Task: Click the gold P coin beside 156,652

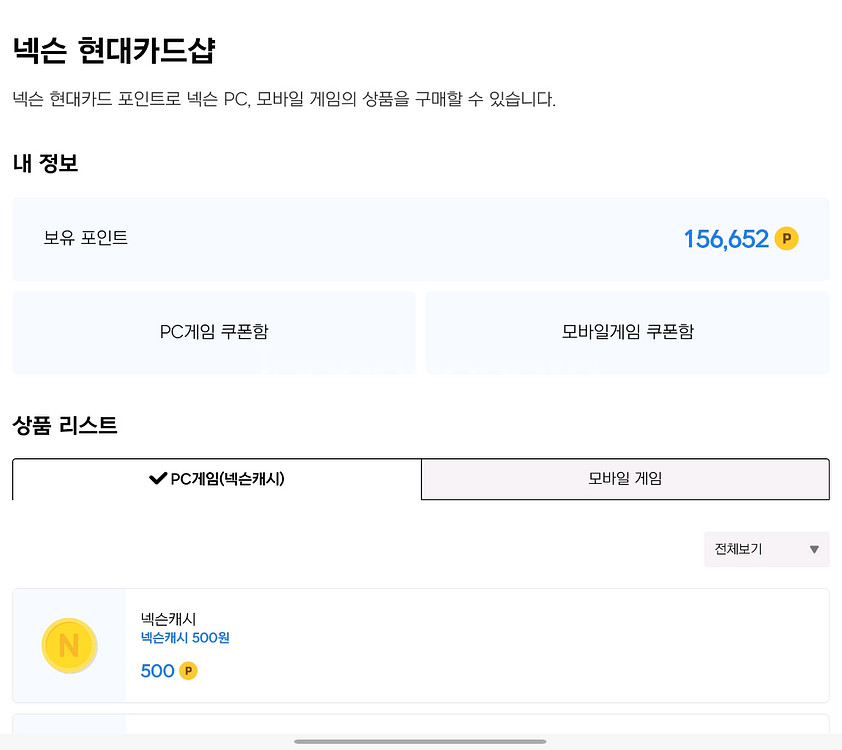Action: [786, 239]
